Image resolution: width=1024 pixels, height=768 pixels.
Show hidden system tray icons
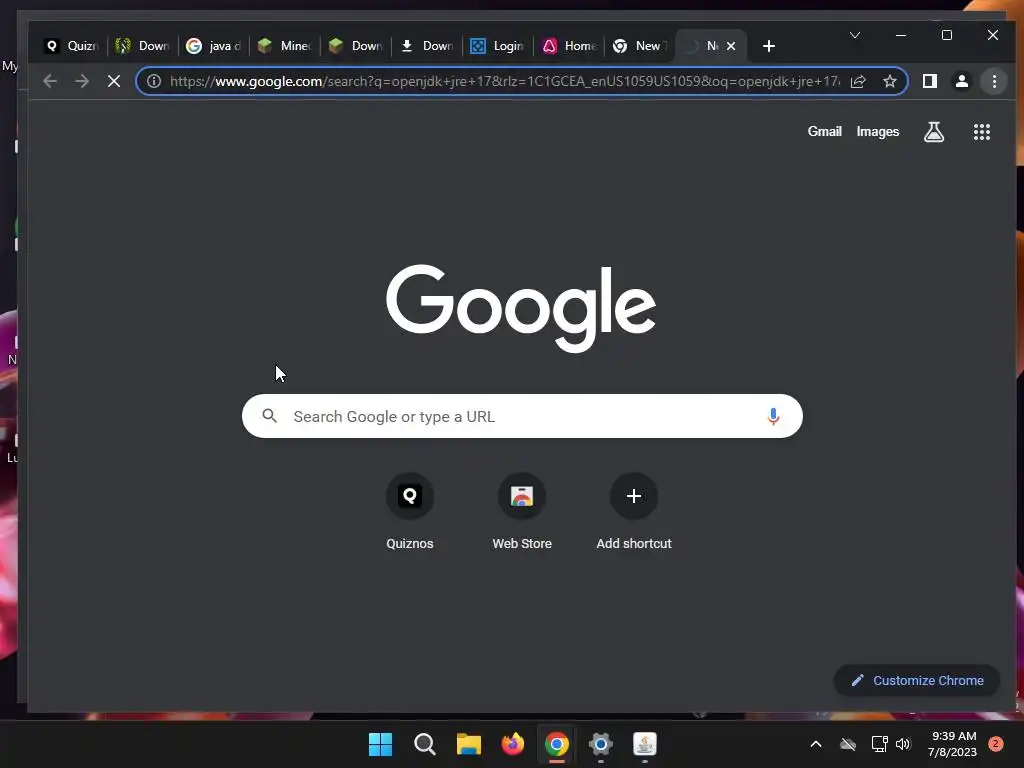pyautogui.click(x=816, y=744)
